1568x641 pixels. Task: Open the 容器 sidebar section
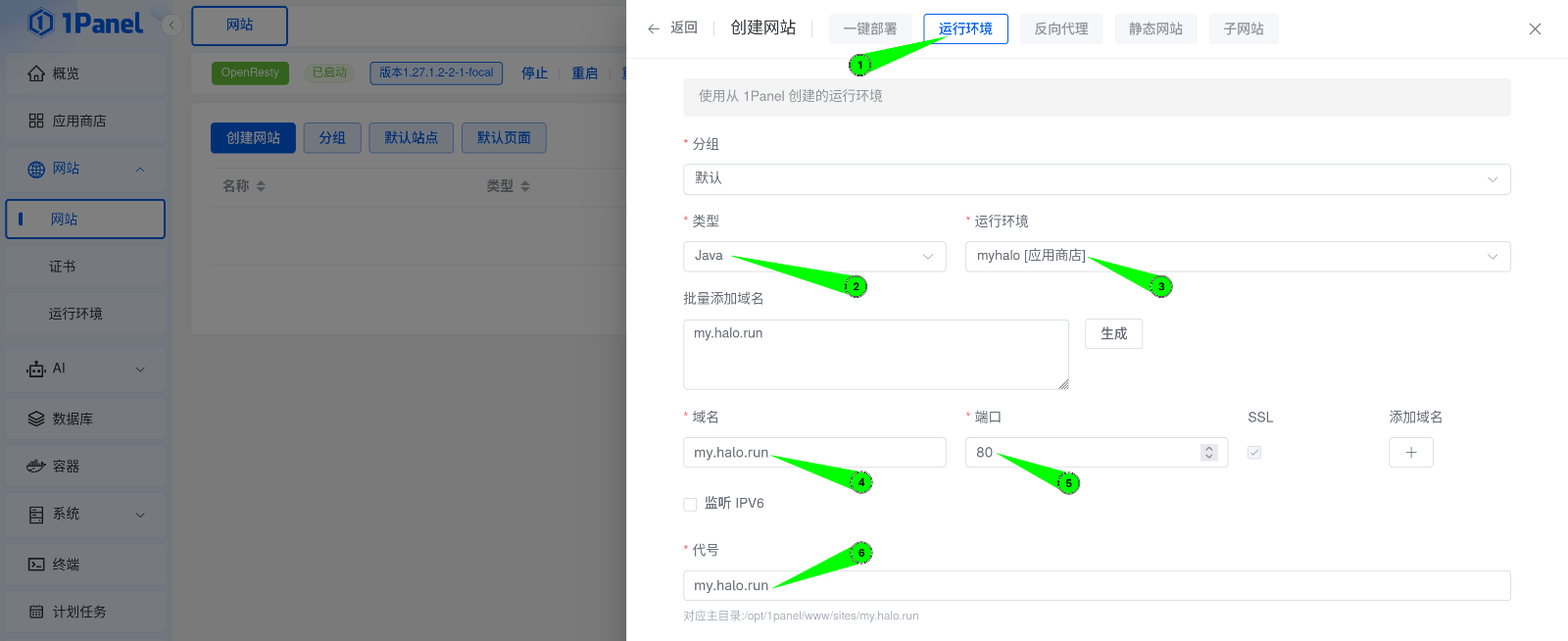pyautogui.click(x=86, y=467)
